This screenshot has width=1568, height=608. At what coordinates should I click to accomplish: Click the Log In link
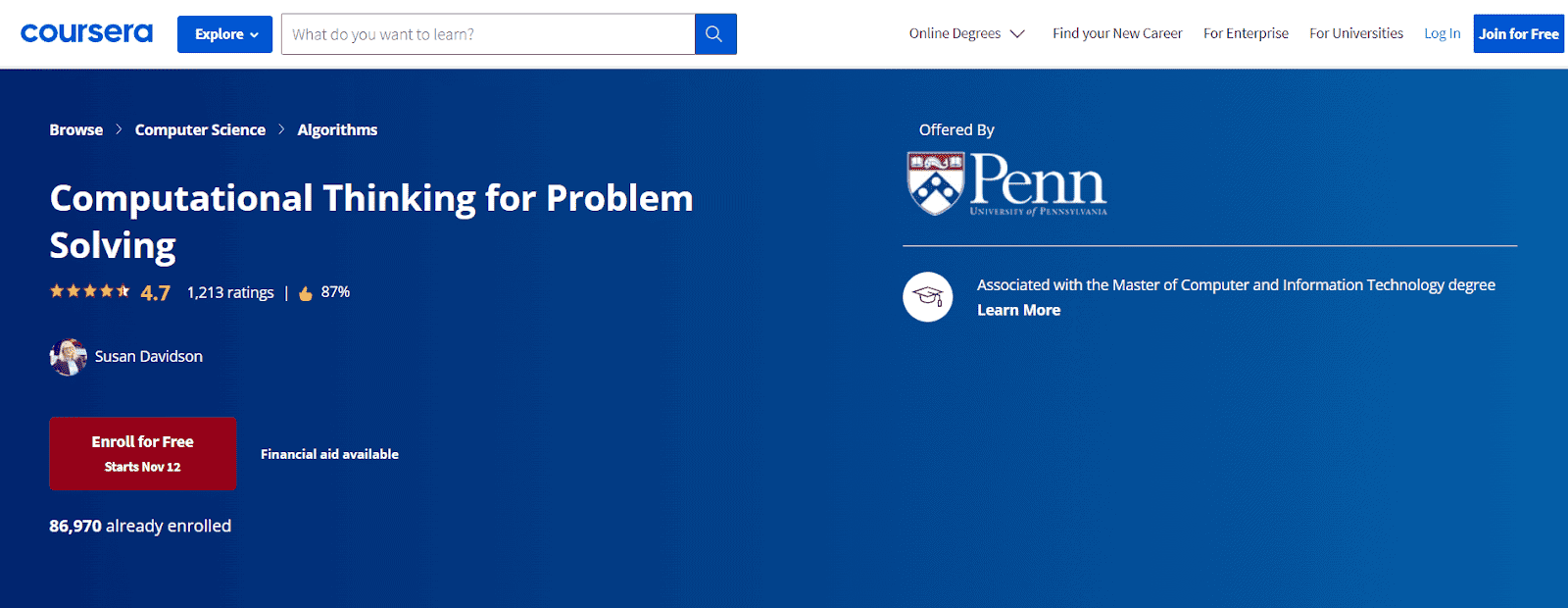1442,33
